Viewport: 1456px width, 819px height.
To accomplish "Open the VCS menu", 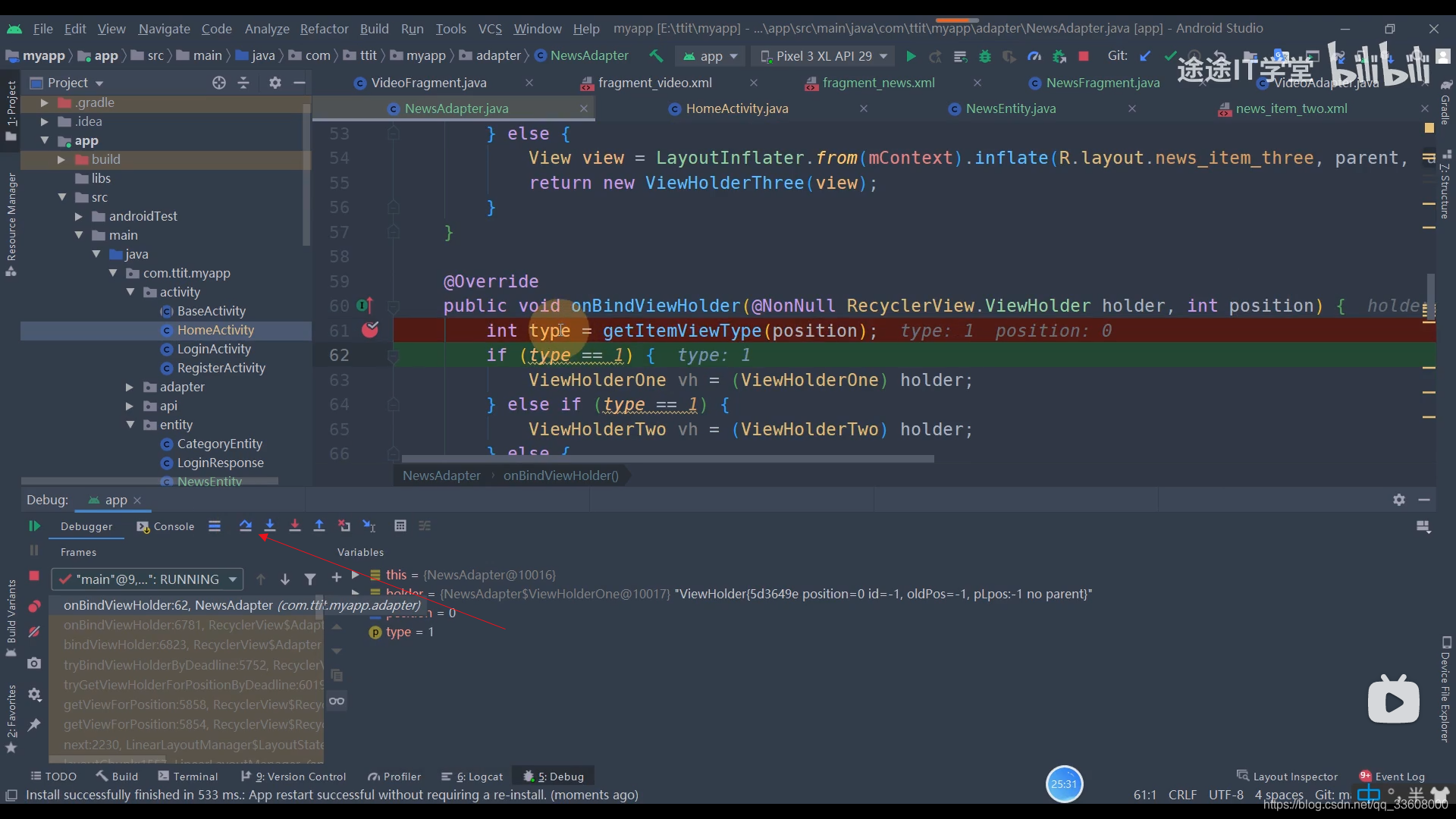I will [490, 28].
